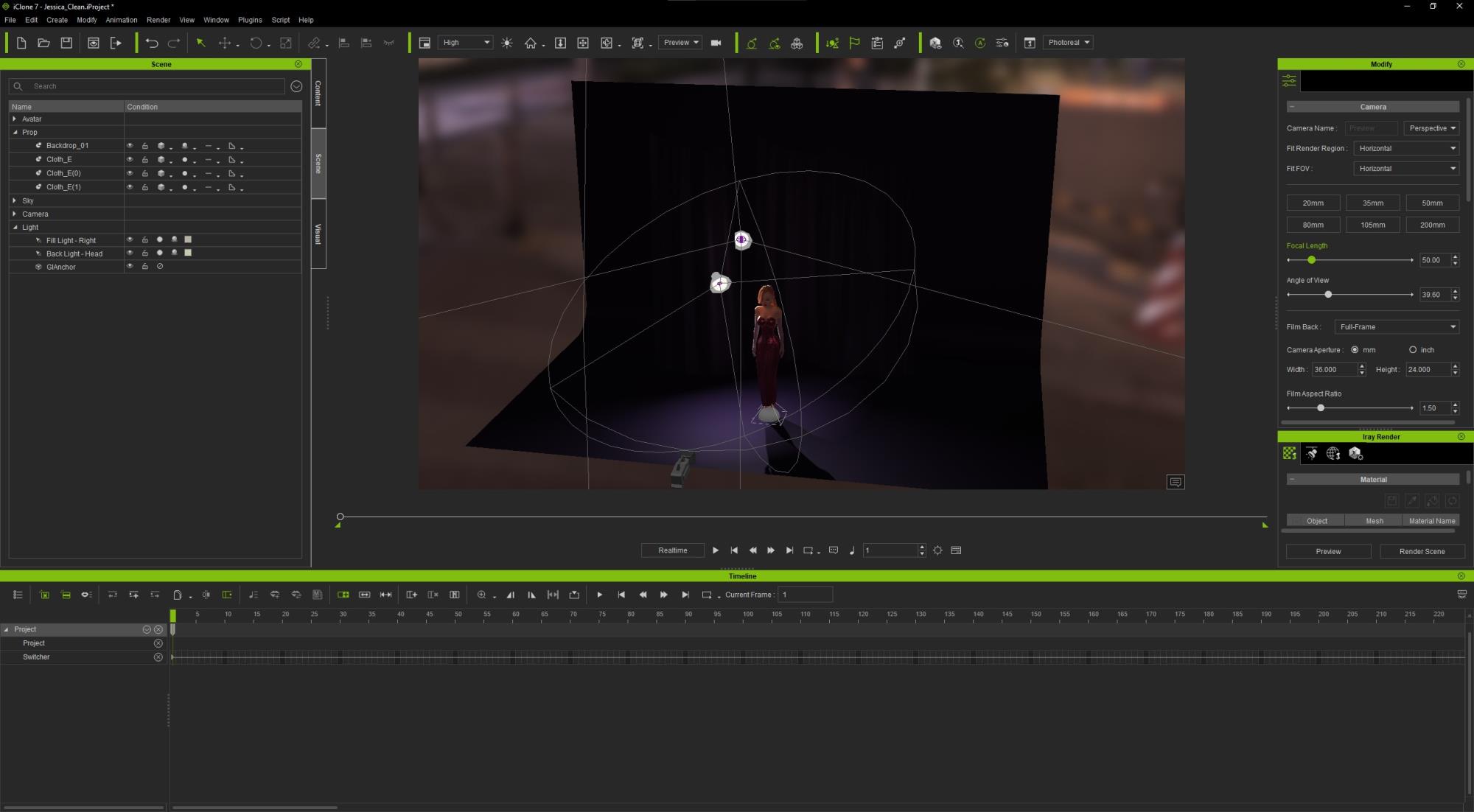
Task: Click the Home view icon
Action: pos(531,43)
